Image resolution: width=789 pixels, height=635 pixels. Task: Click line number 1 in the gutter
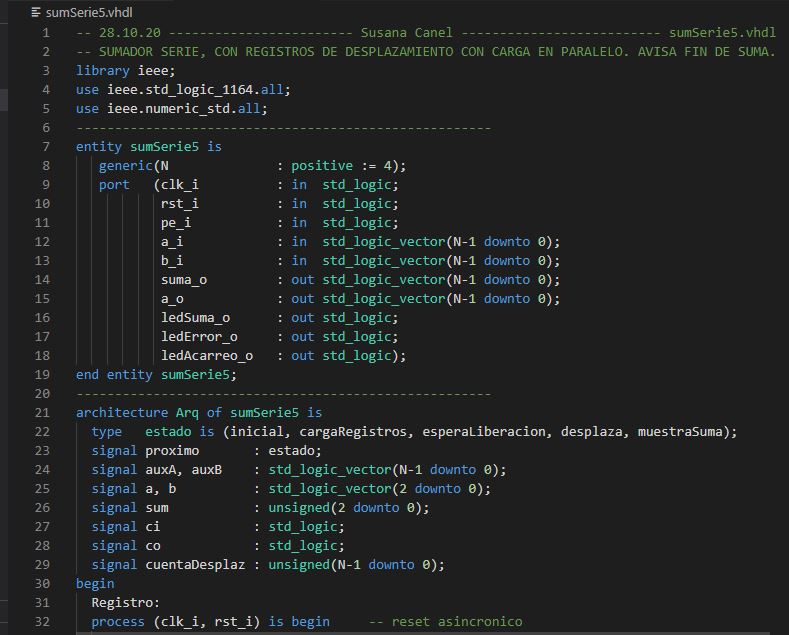point(45,32)
